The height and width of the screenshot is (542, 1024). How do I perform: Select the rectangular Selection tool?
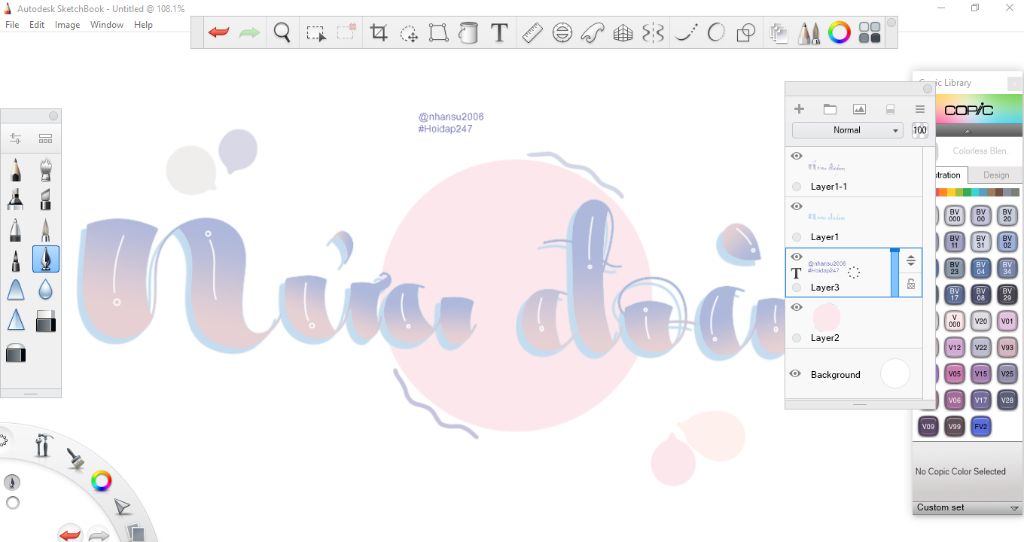(315, 33)
